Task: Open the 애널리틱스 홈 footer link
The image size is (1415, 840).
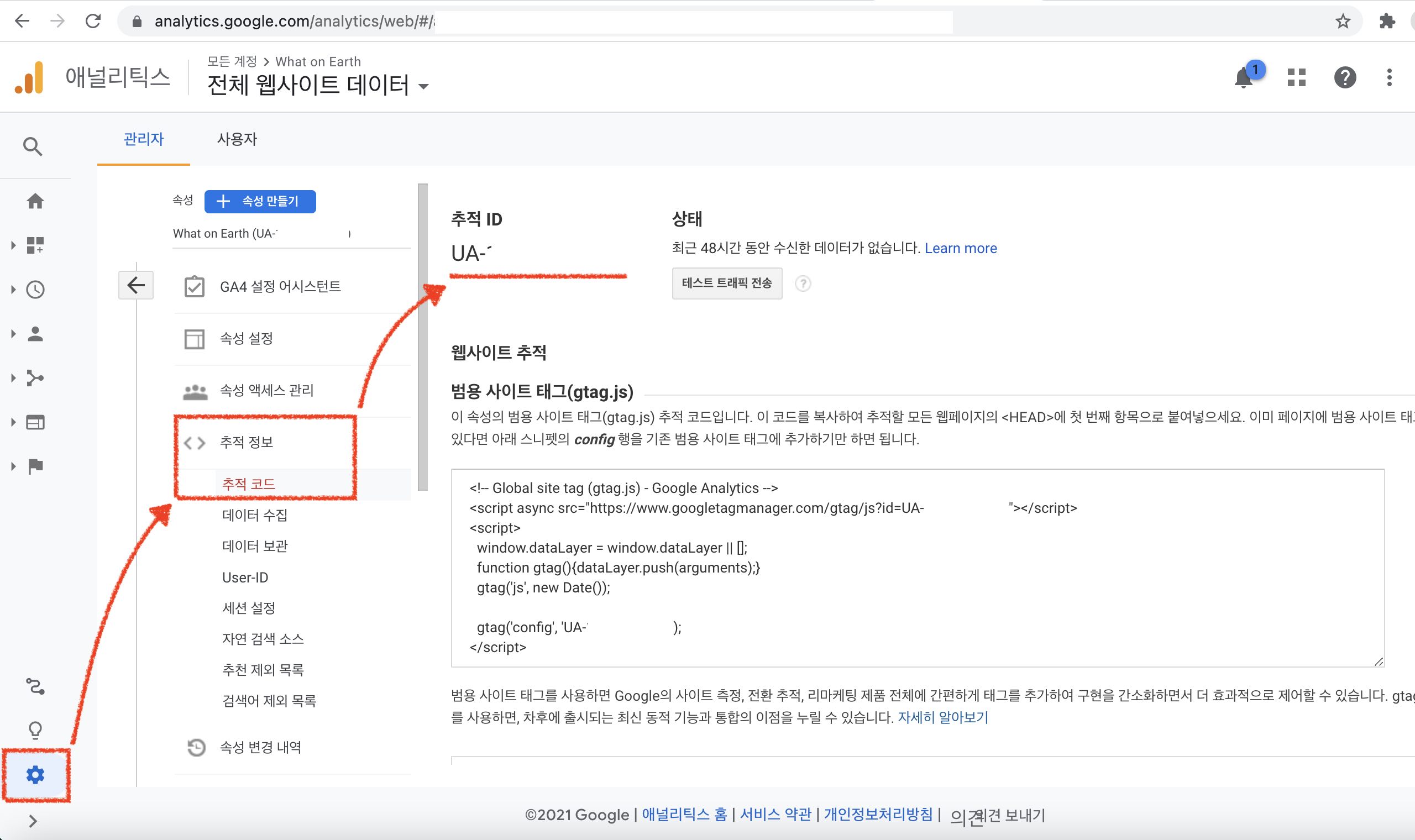Action: pyautogui.click(x=684, y=815)
